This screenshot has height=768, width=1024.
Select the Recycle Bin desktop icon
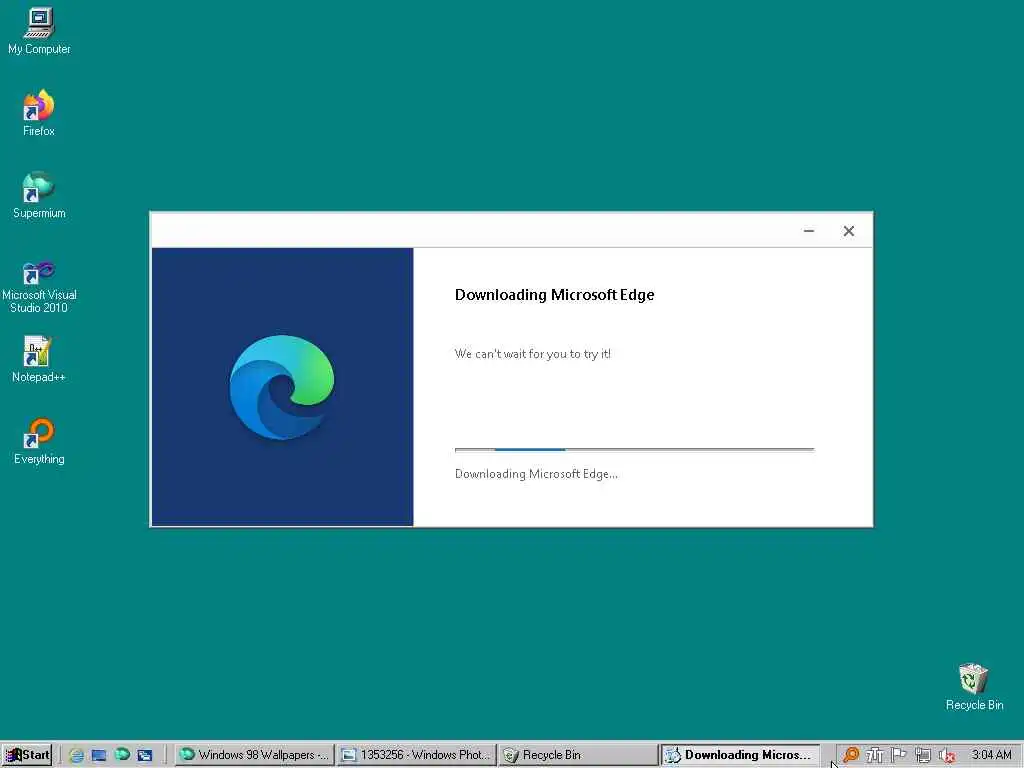[x=974, y=687]
